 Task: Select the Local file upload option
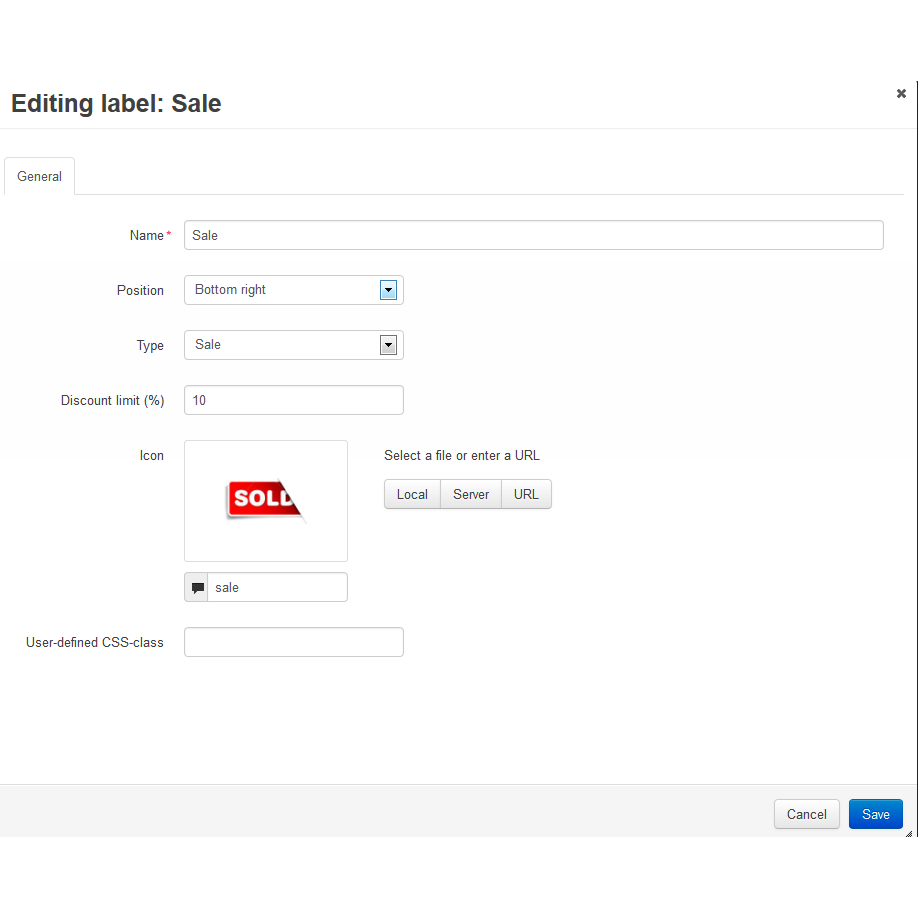412,494
